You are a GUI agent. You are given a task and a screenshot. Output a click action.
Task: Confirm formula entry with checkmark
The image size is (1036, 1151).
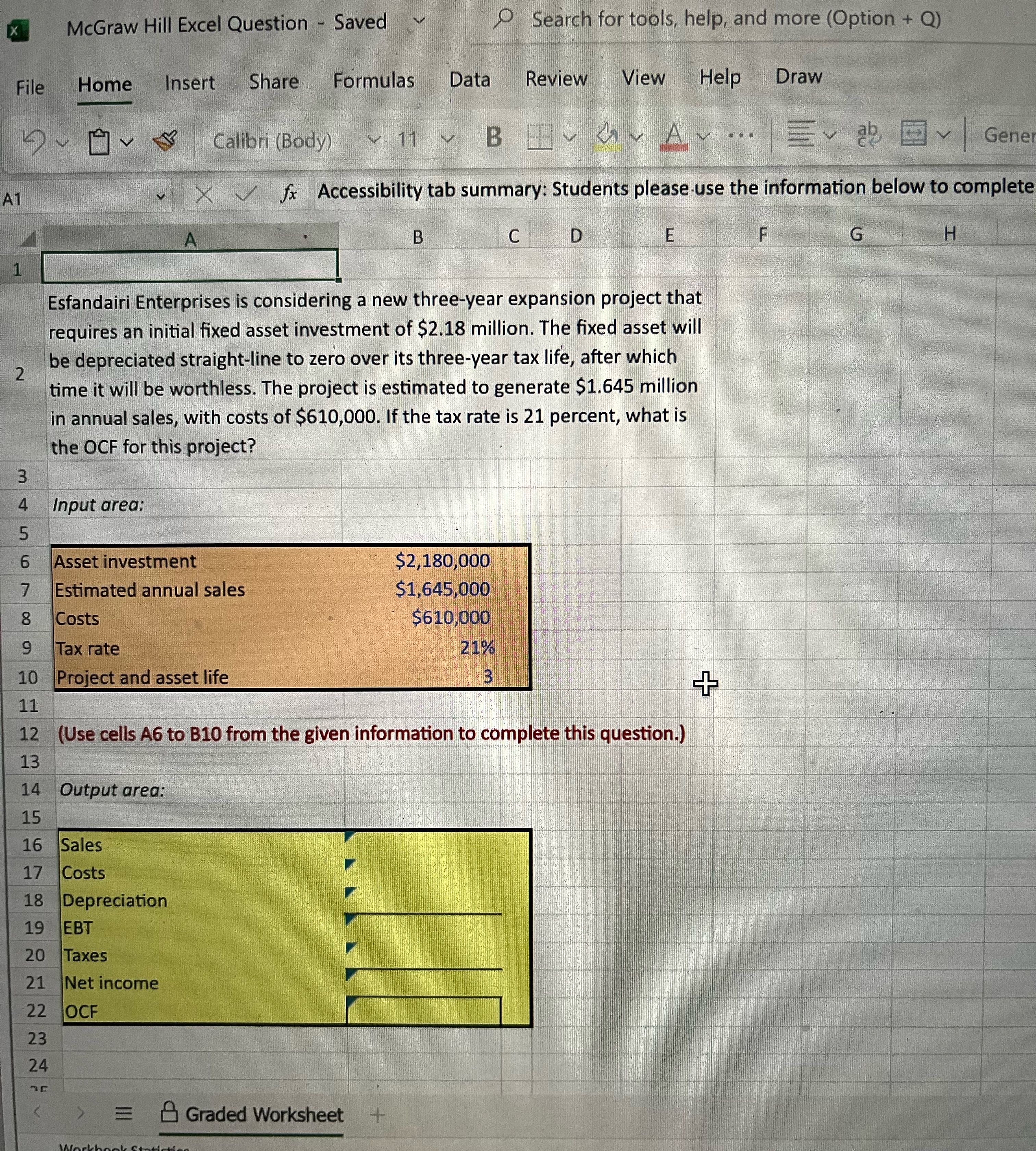click(245, 195)
